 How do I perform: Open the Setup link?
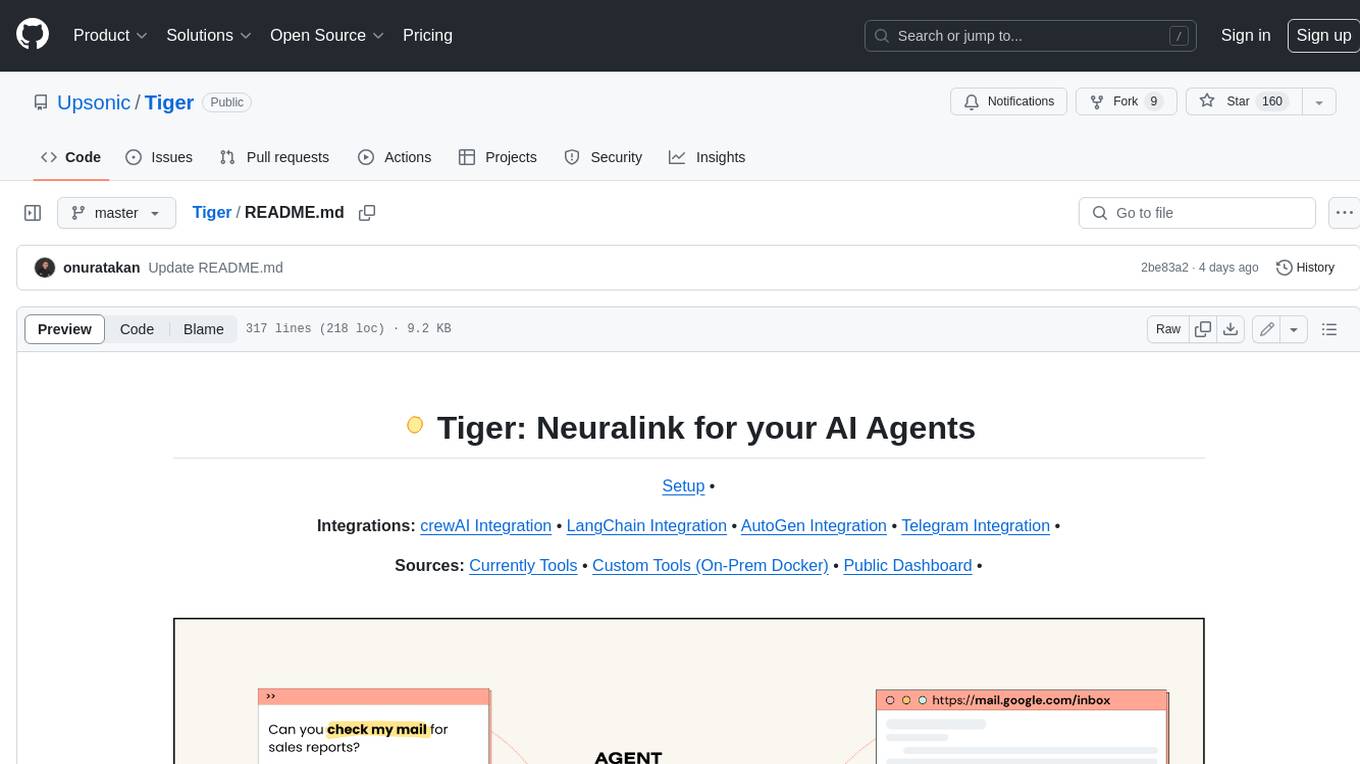tap(683, 486)
